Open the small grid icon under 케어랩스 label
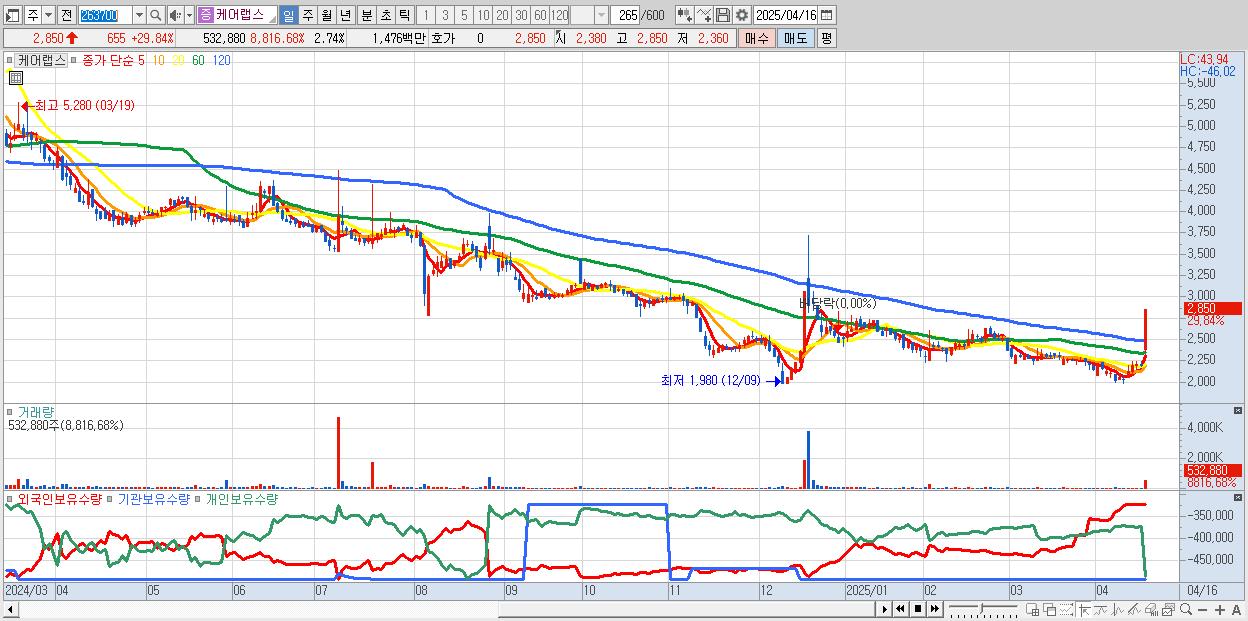 click(x=15, y=77)
